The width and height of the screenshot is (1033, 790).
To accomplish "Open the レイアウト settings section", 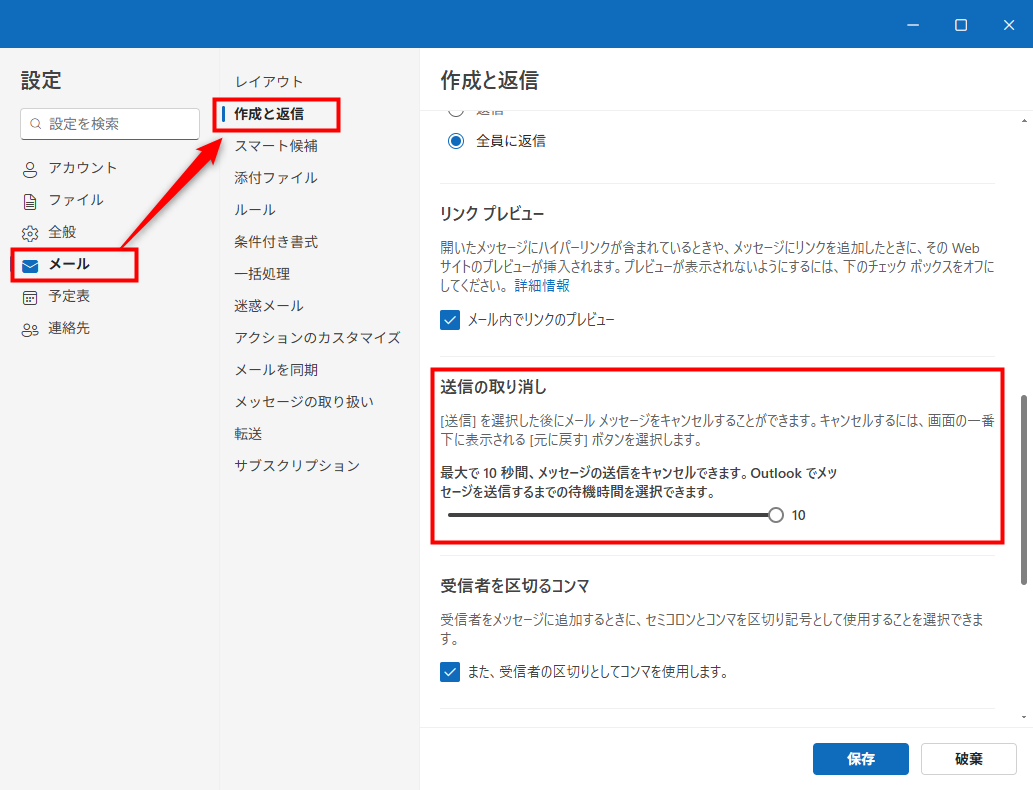I will (268, 82).
